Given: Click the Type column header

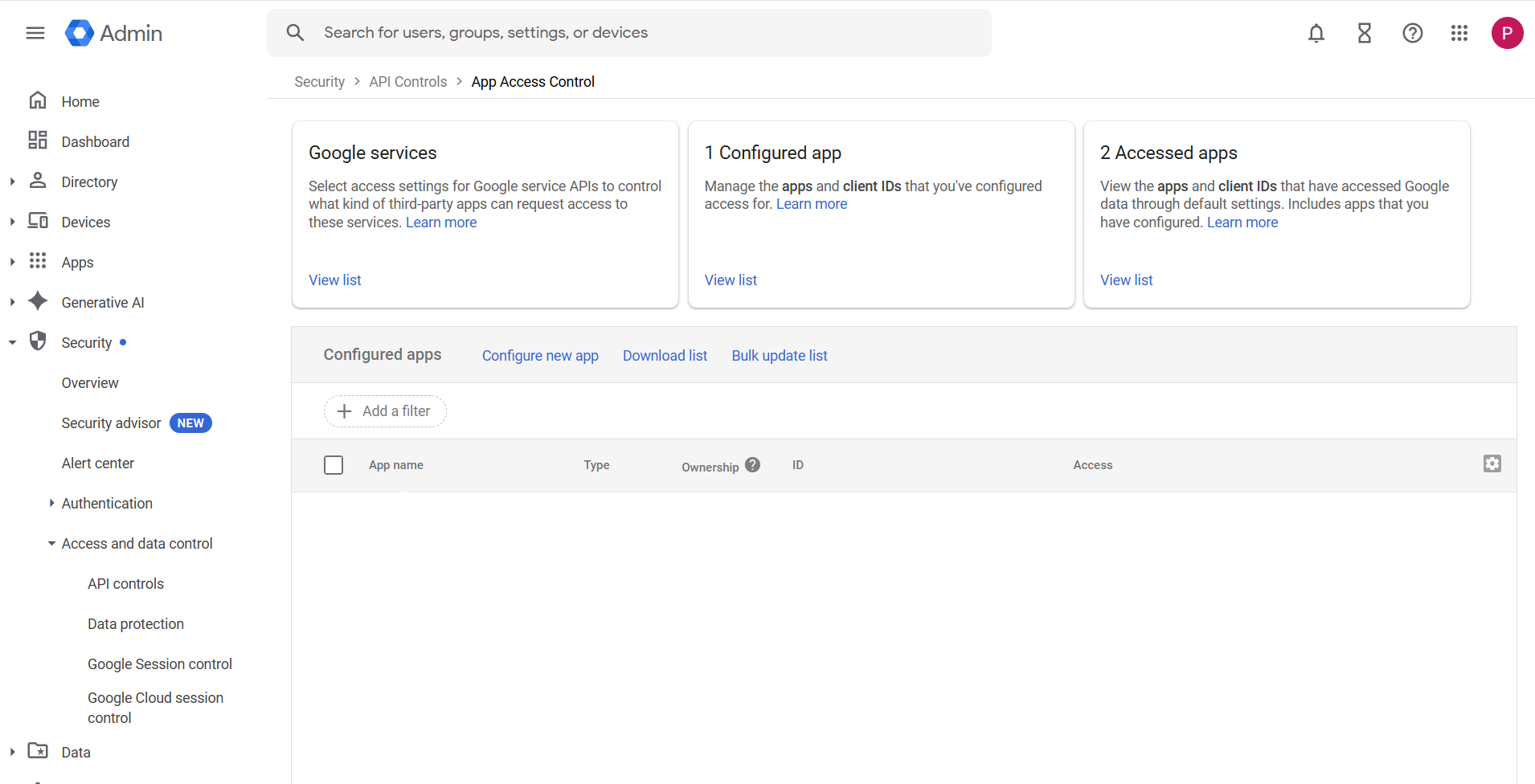Looking at the screenshot, I should tap(596, 465).
